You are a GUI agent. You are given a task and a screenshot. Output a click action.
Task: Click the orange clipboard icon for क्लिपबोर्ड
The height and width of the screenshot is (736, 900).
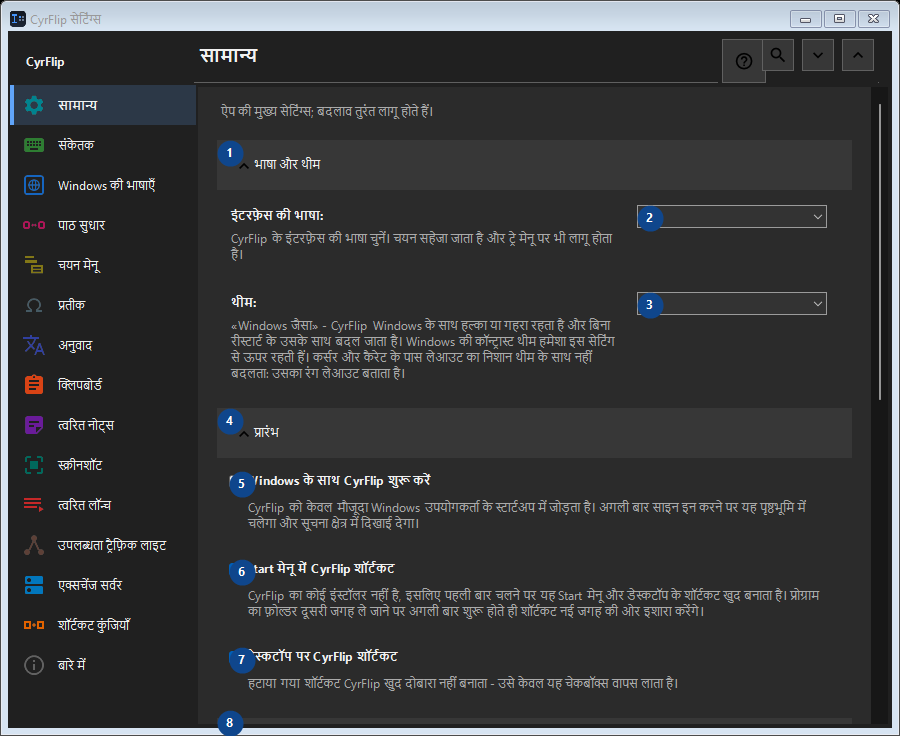pos(34,385)
